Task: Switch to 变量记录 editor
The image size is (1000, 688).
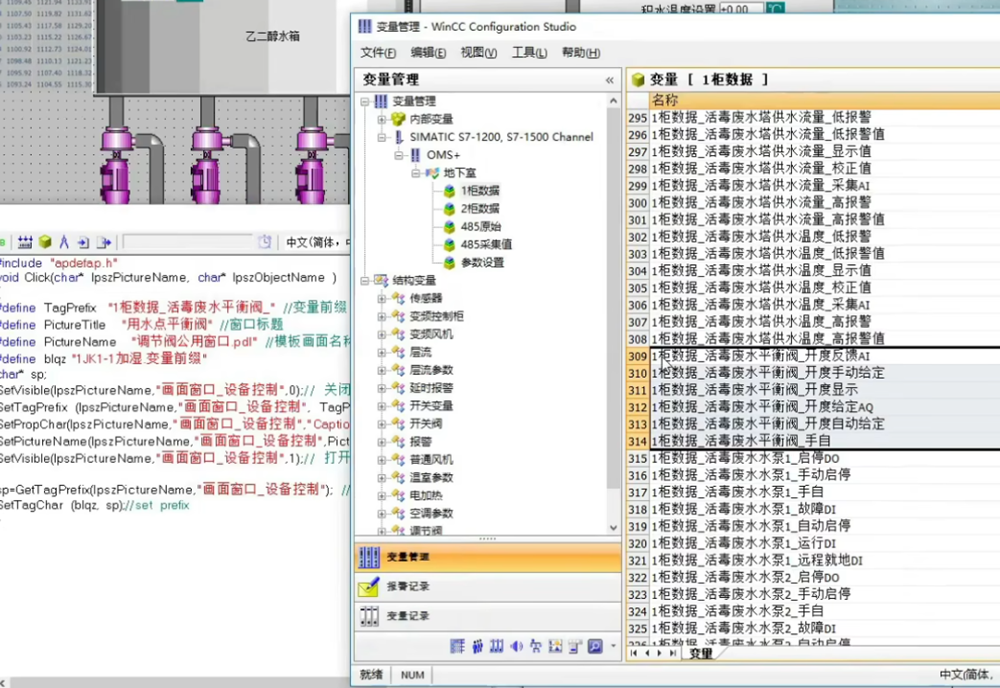Action: pos(408,616)
